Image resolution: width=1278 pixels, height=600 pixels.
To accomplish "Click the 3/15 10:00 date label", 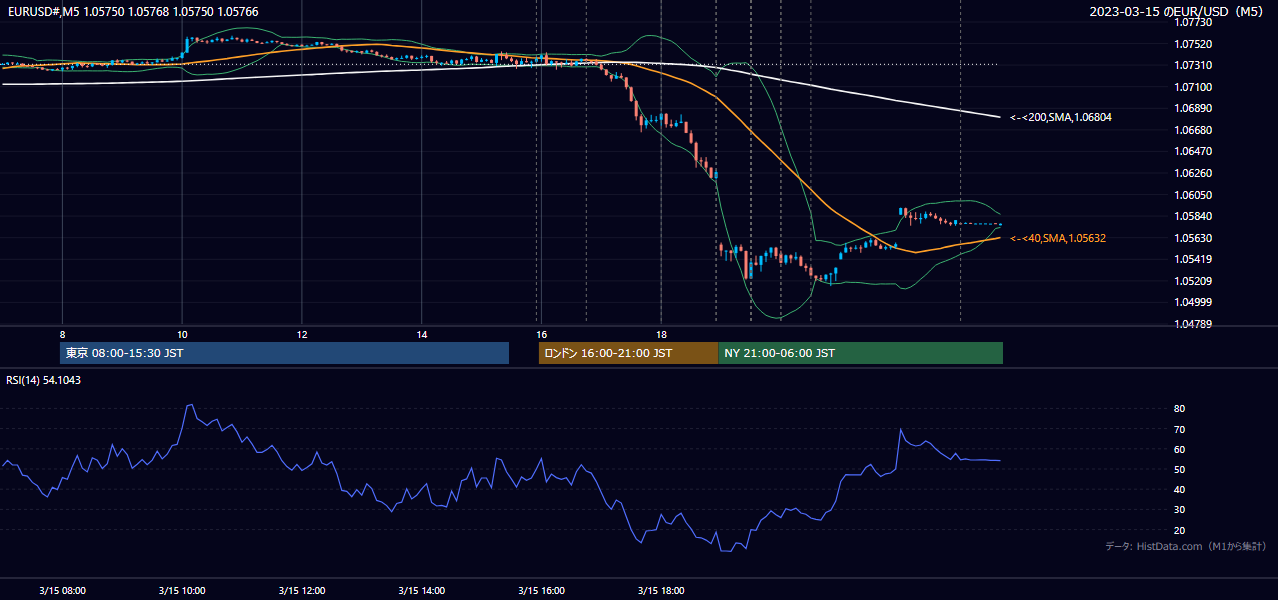I will 182,590.
